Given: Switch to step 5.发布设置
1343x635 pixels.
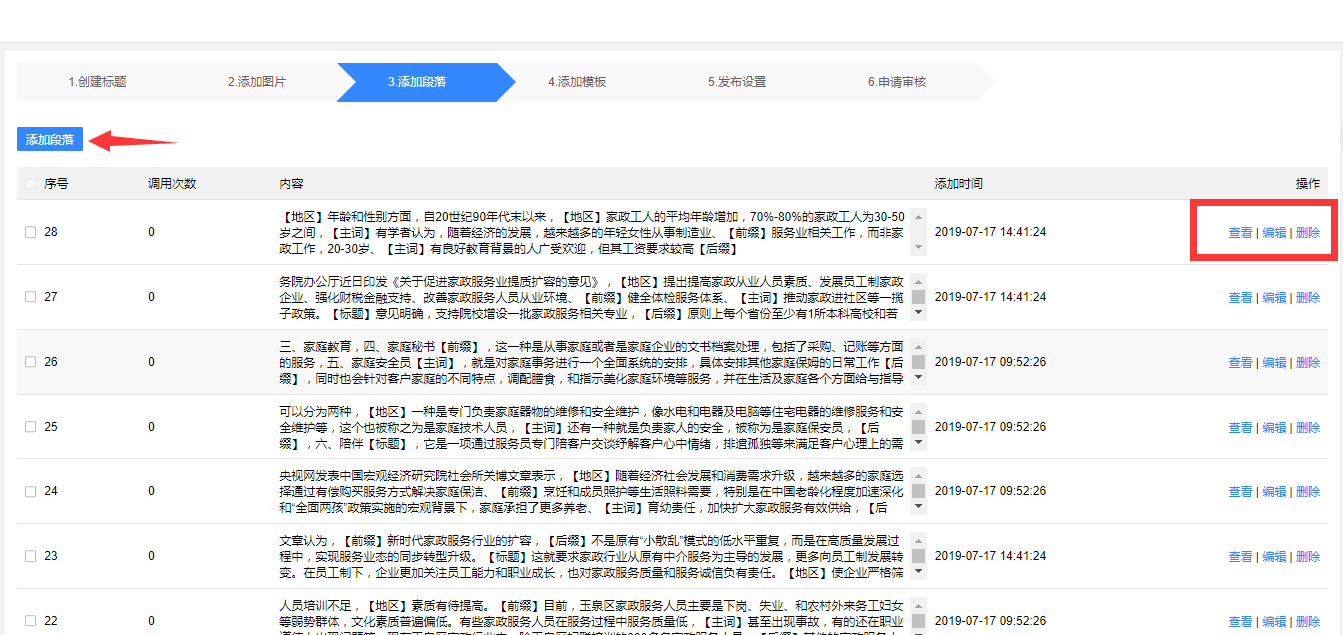Looking at the screenshot, I should 737,82.
